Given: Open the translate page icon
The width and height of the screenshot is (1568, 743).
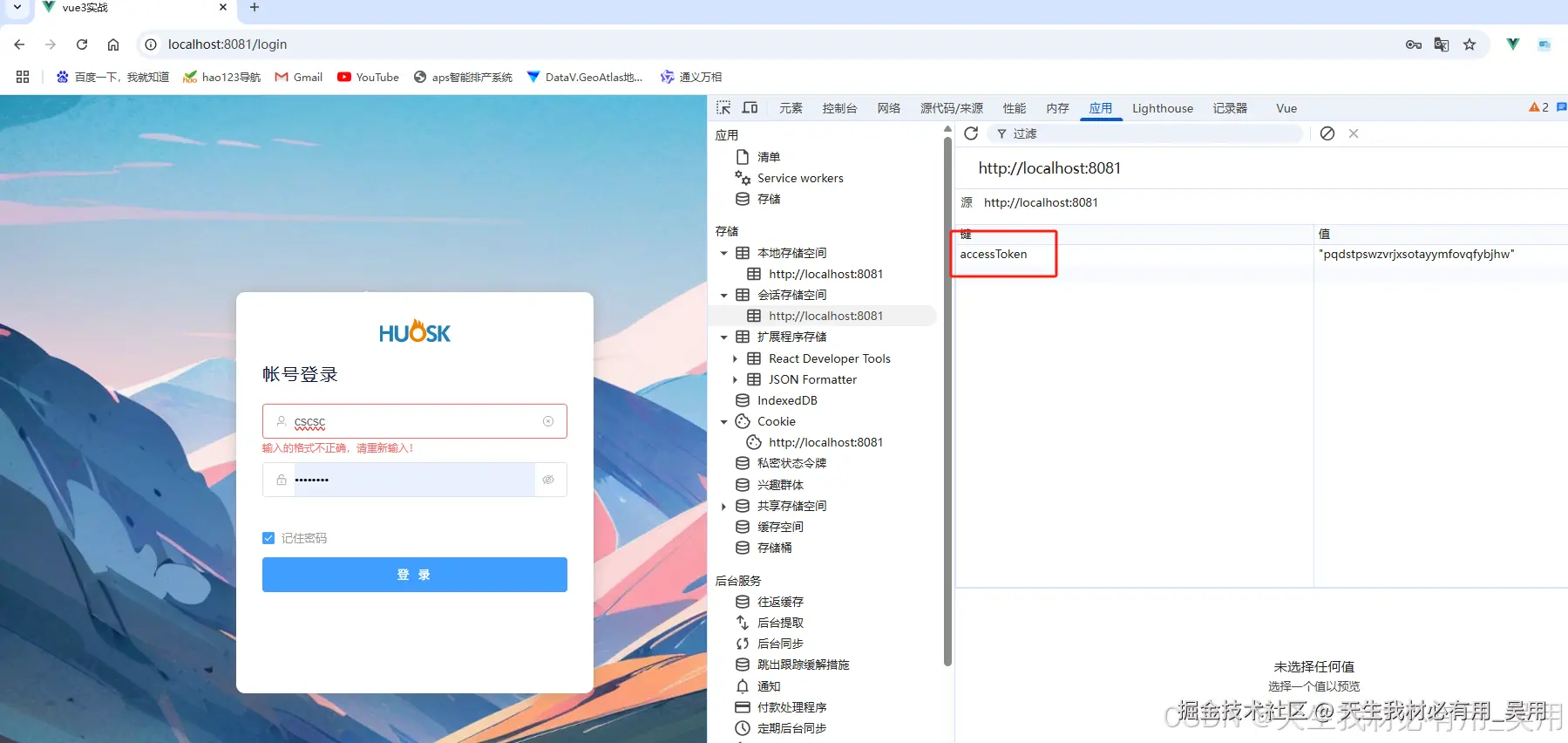Looking at the screenshot, I should click(x=1442, y=44).
